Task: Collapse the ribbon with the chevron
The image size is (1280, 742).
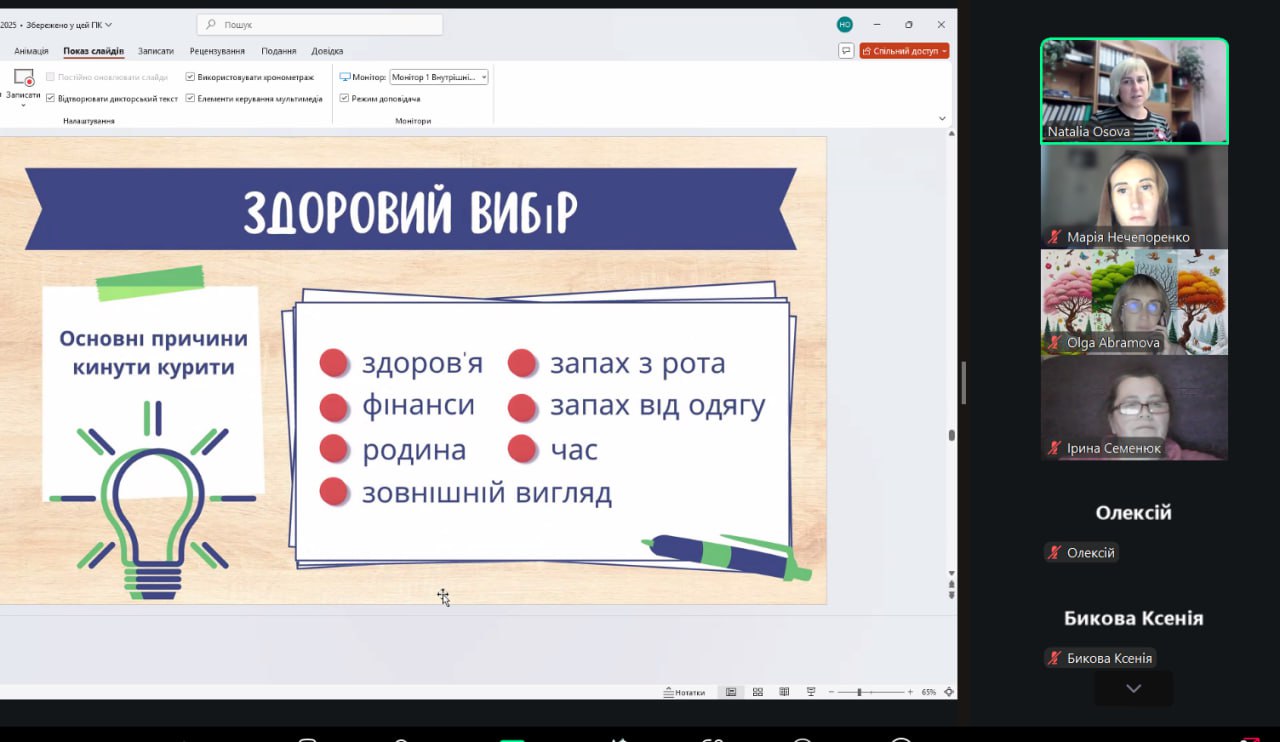Action: click(942, 119)
